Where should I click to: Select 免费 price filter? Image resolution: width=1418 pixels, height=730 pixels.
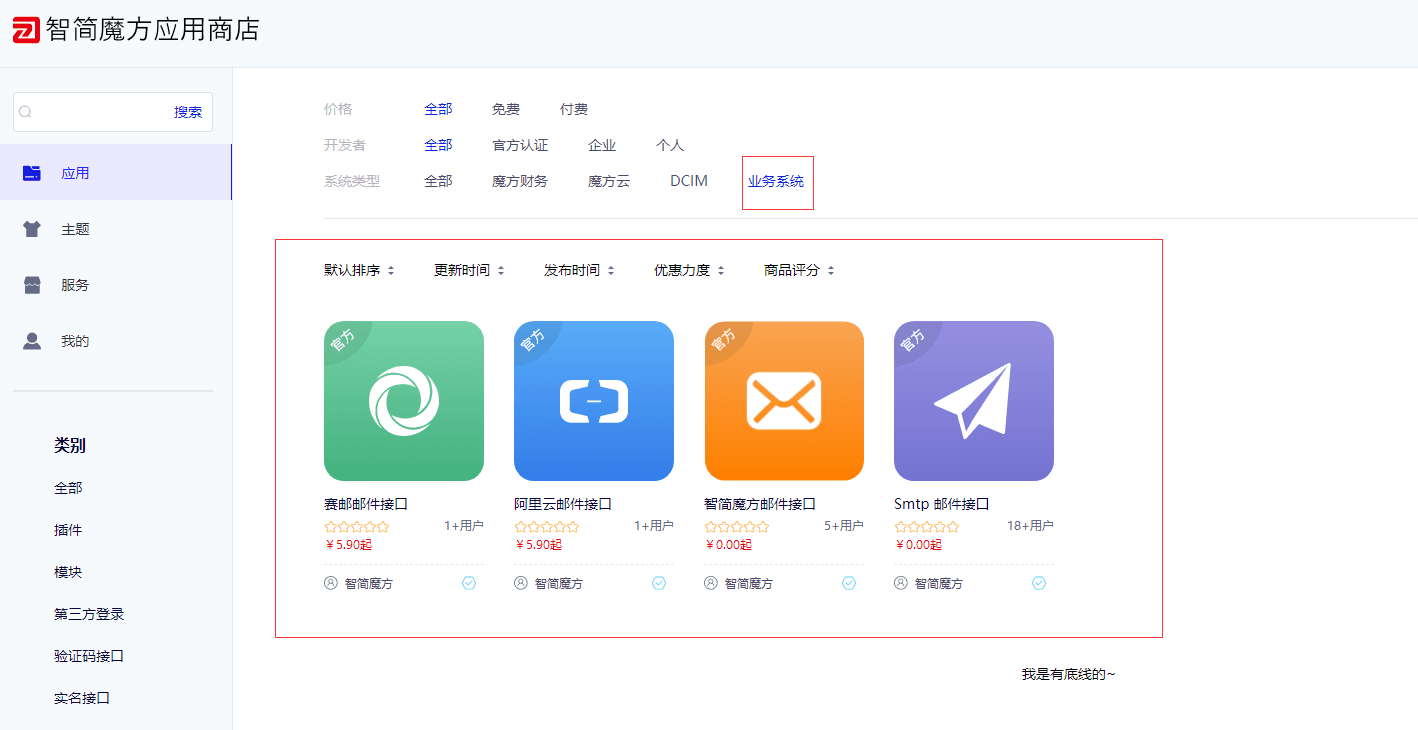(x=506, y=109)
